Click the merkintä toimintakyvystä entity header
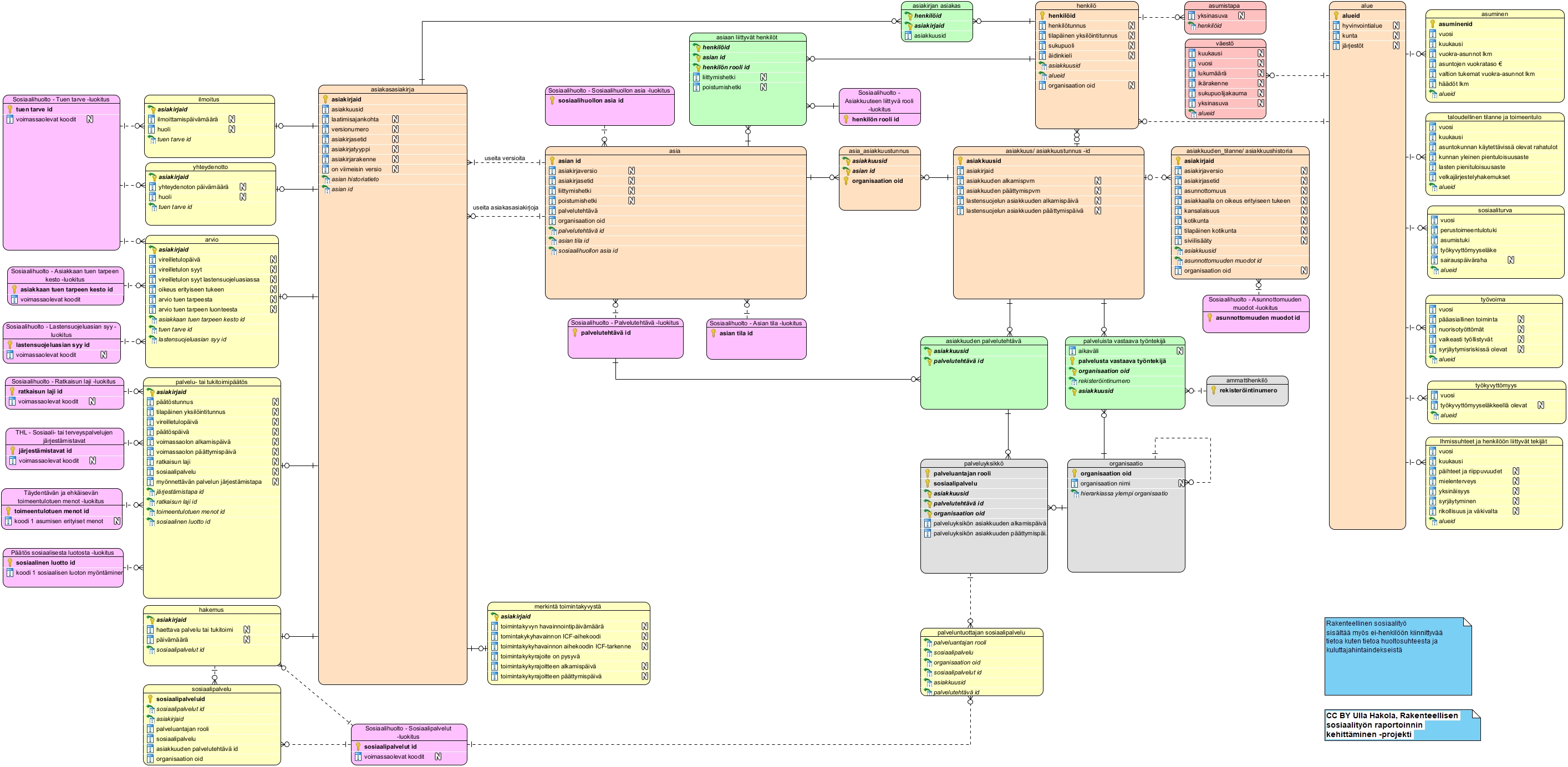This screenshot has width=1568, height=767. pyautogui.click(x=568, y=606)
